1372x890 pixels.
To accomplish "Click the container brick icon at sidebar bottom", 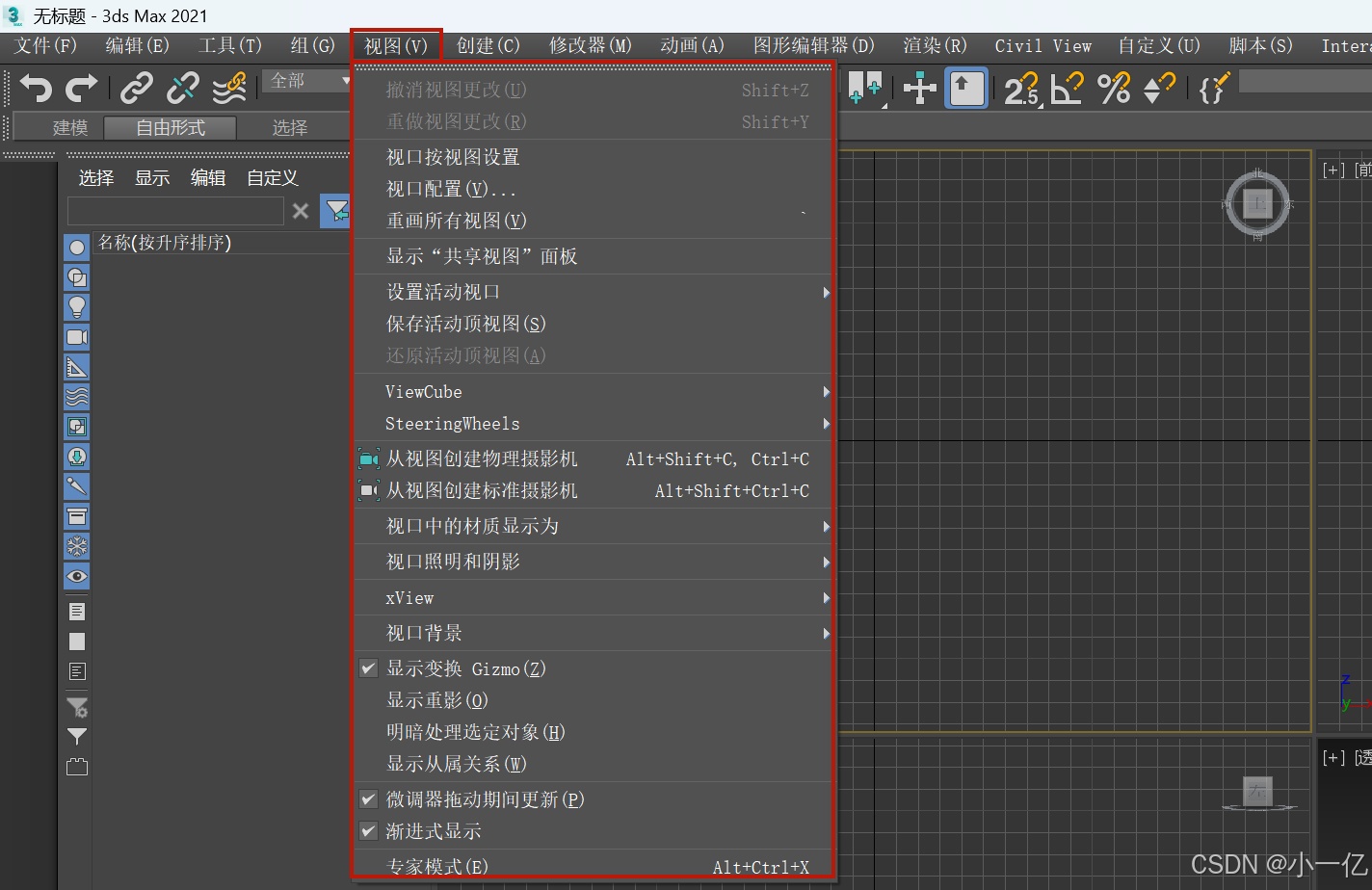I will [77, 768].
